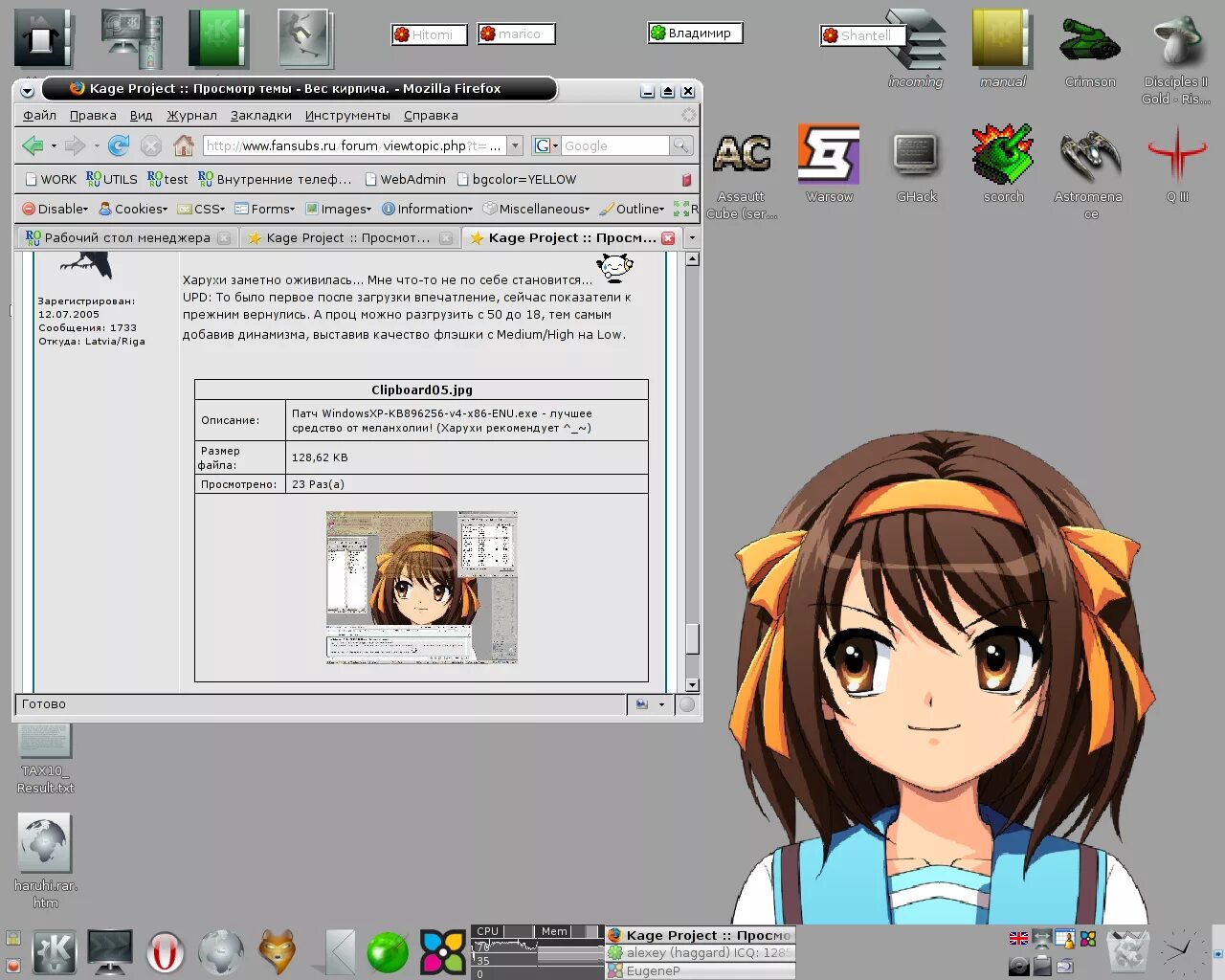Open the Astromenace desktop icon
This screenshot has height=980, width=1225.
tap(1090, 155)
